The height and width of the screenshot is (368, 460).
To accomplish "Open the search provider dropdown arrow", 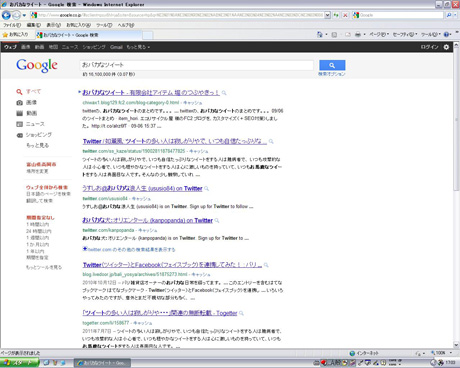I will coord(455,15).
